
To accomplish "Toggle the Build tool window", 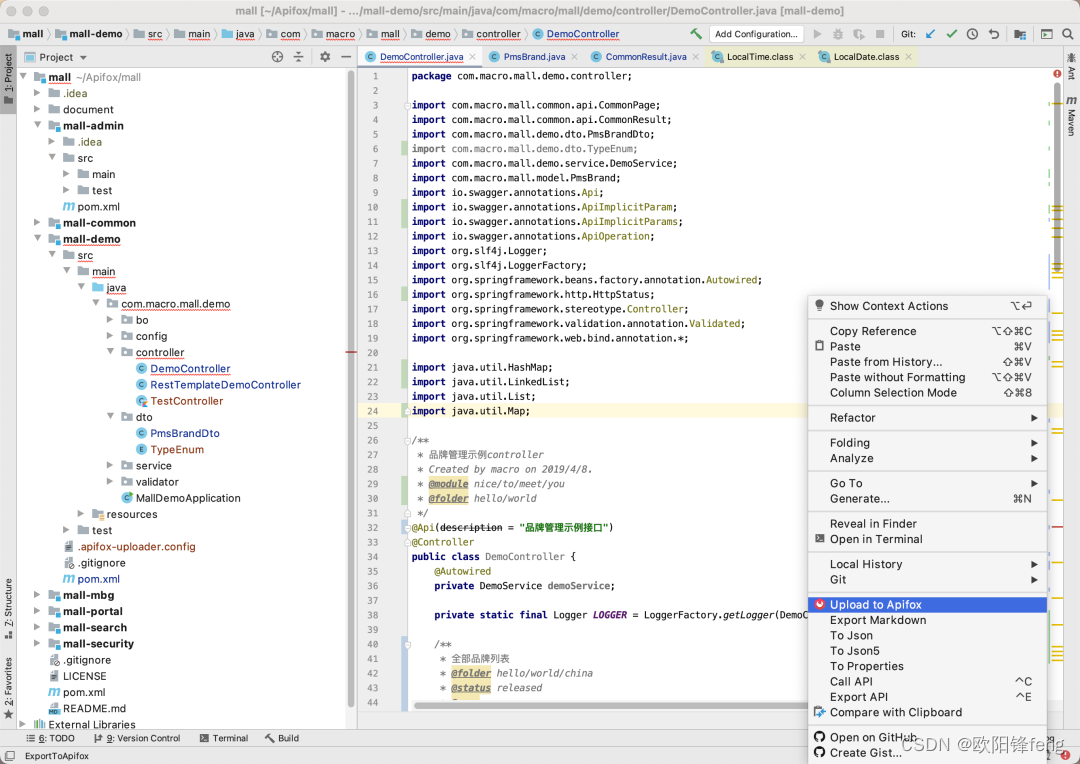I will 282,738.
